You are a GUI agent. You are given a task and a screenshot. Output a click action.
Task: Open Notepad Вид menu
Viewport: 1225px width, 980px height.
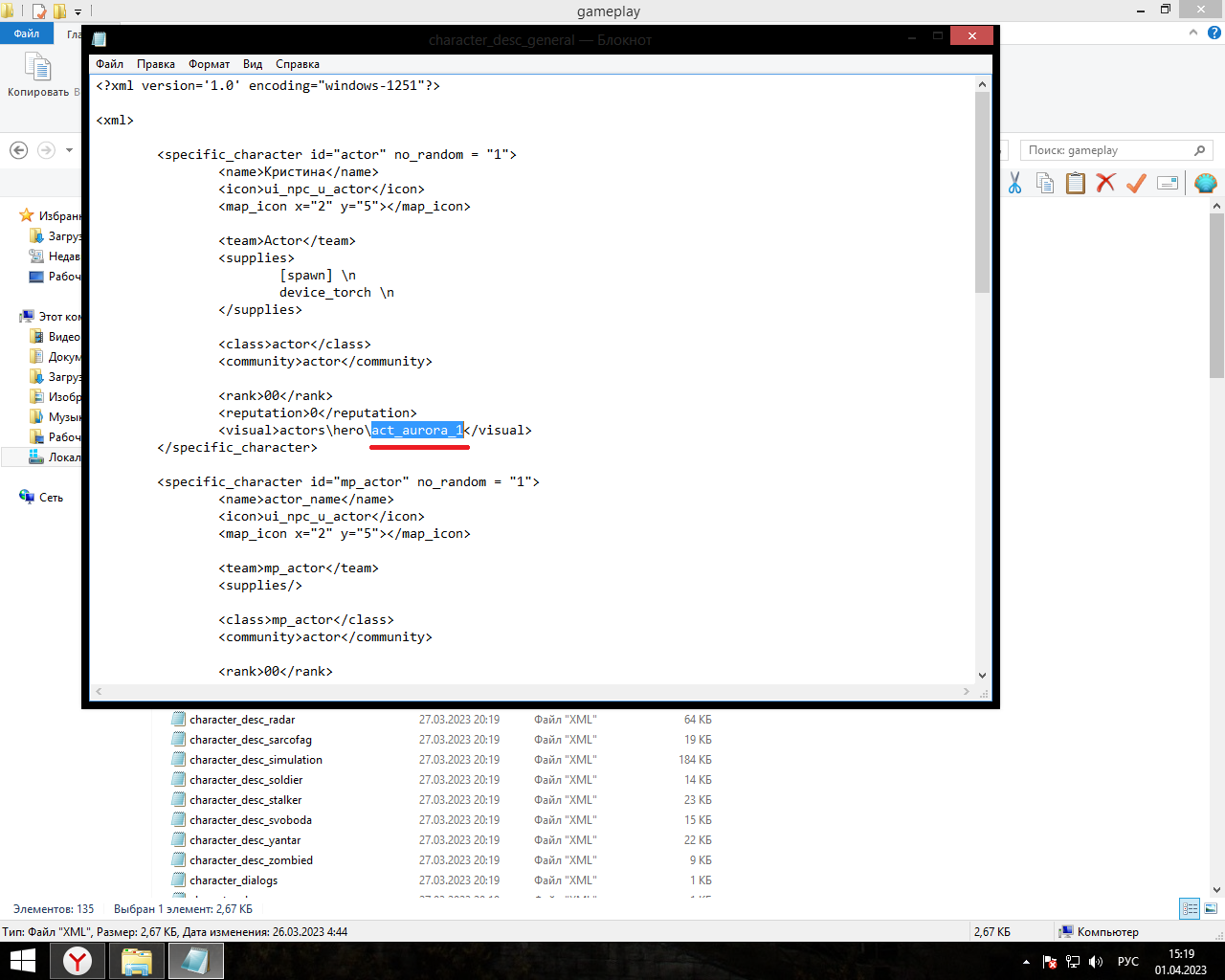253,64
